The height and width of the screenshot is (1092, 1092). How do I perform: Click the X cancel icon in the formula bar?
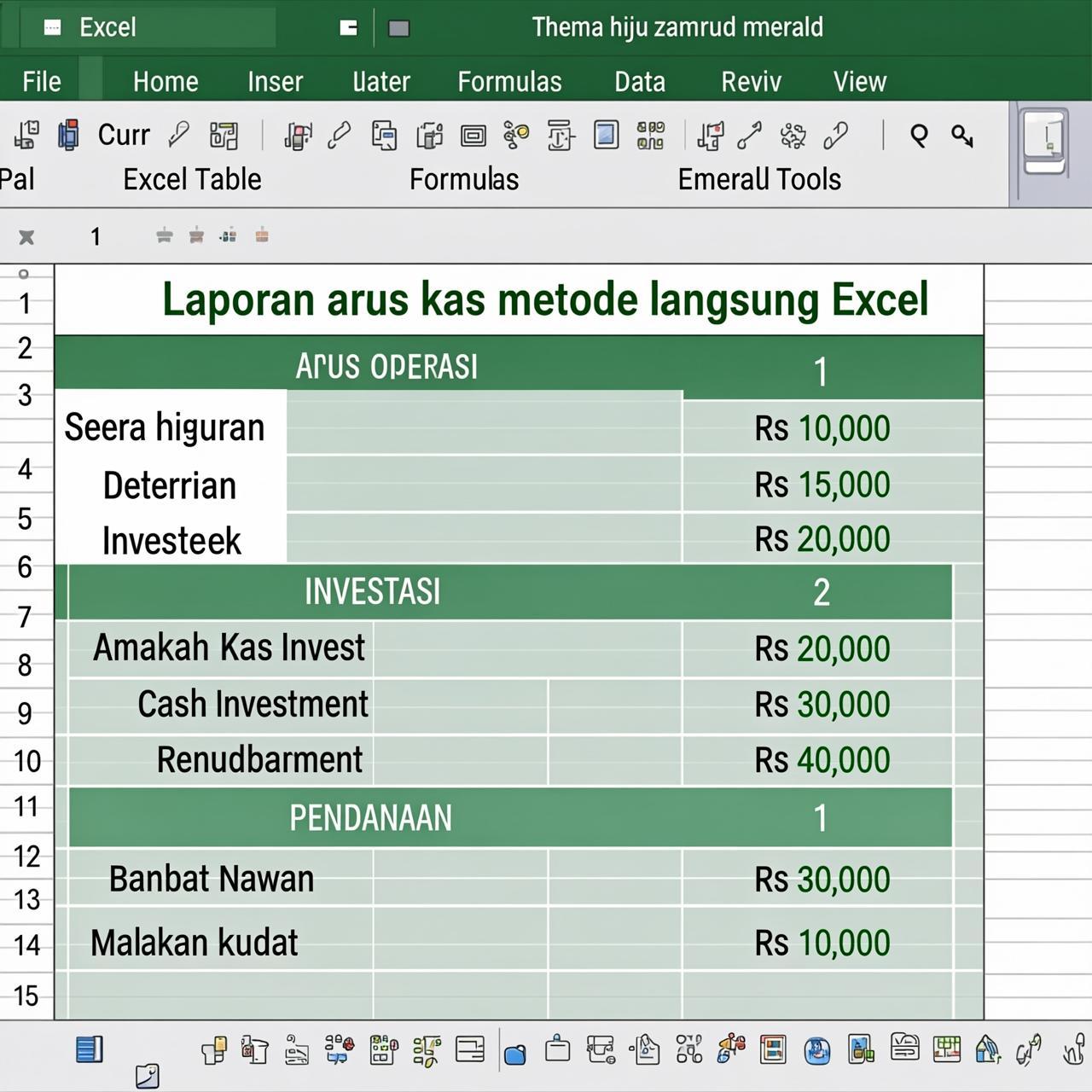[x=26, y=236]
